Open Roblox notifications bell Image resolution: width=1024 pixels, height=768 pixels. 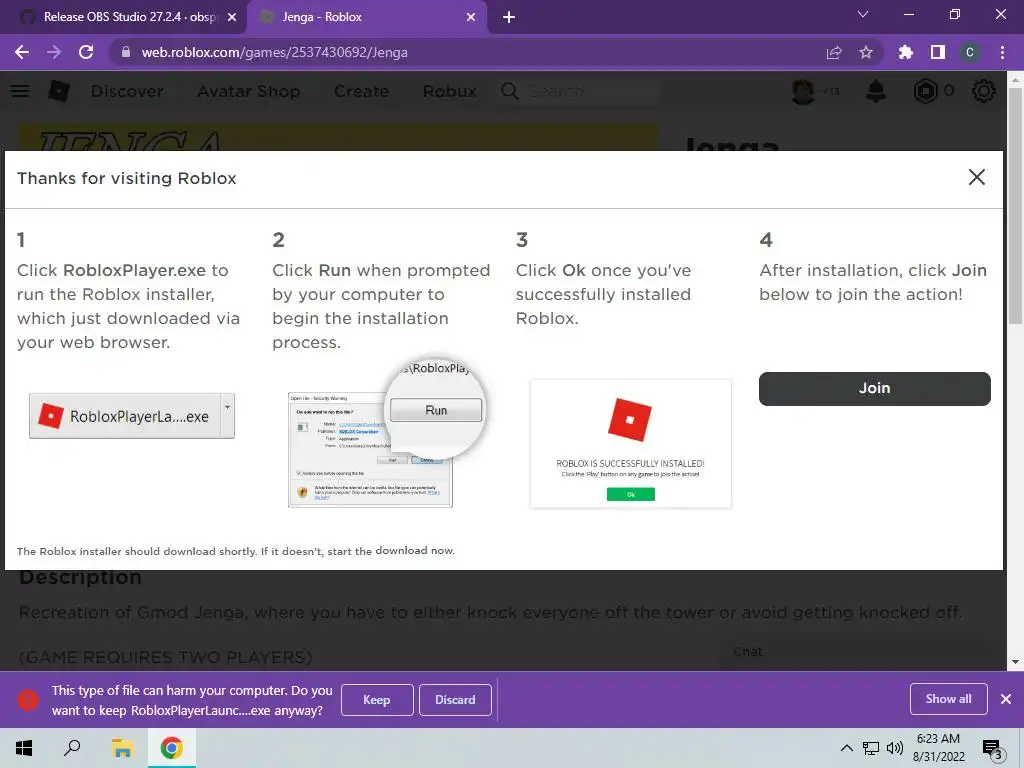click(876, 91)
